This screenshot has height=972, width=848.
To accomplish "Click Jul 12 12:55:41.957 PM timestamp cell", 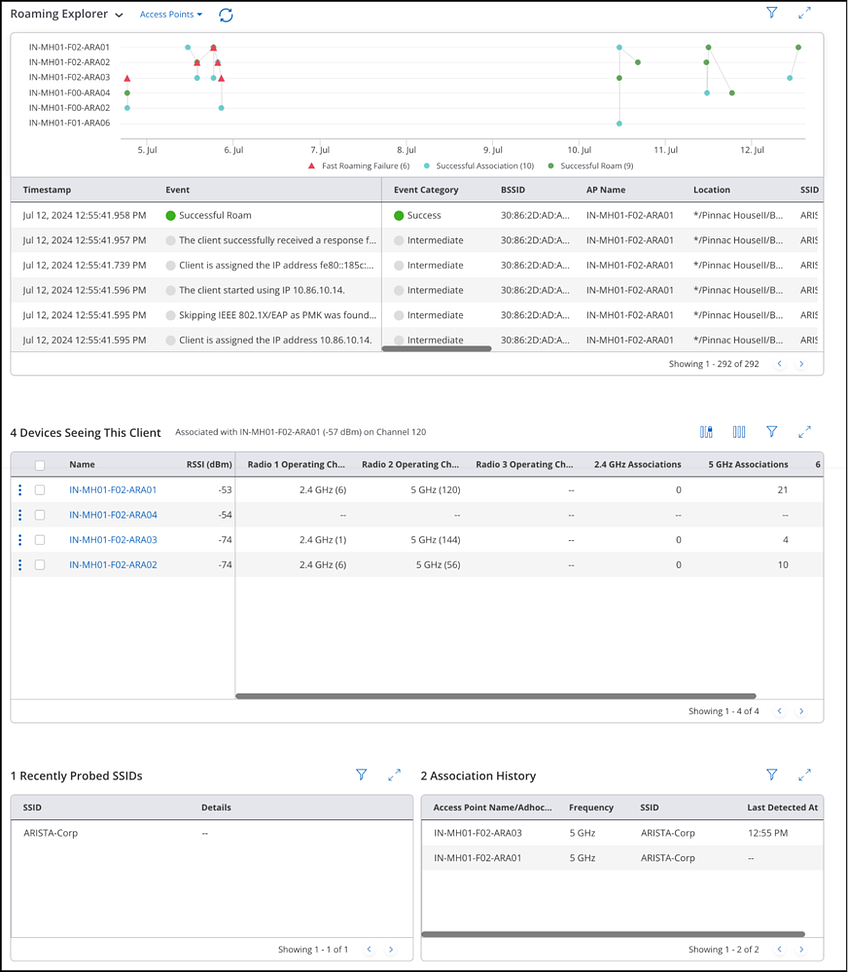I will [84, 240].
